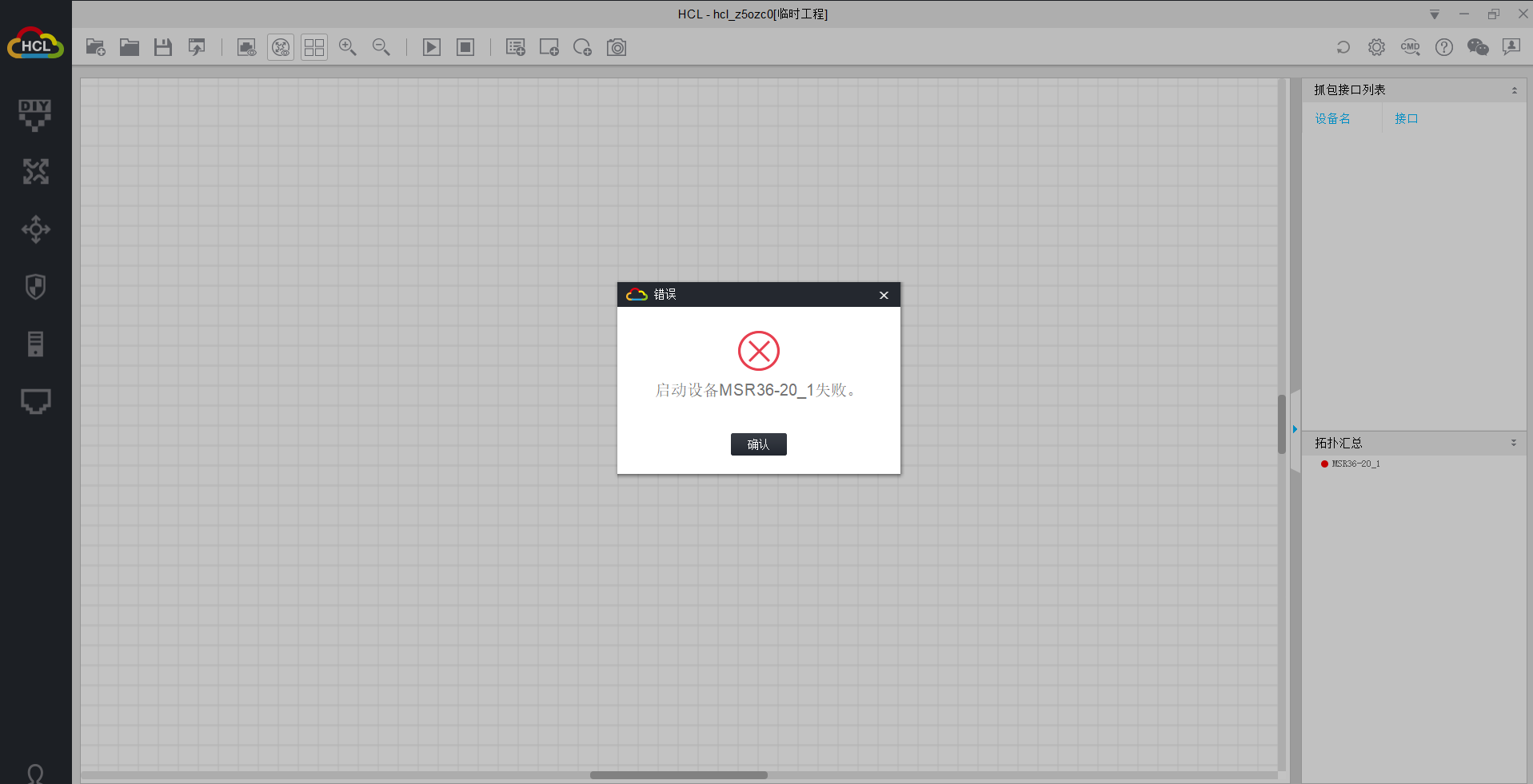Collapse the 抓包接口列表 panel
Viewport: 1533px width, 784px height.
tap(1514, 90)
